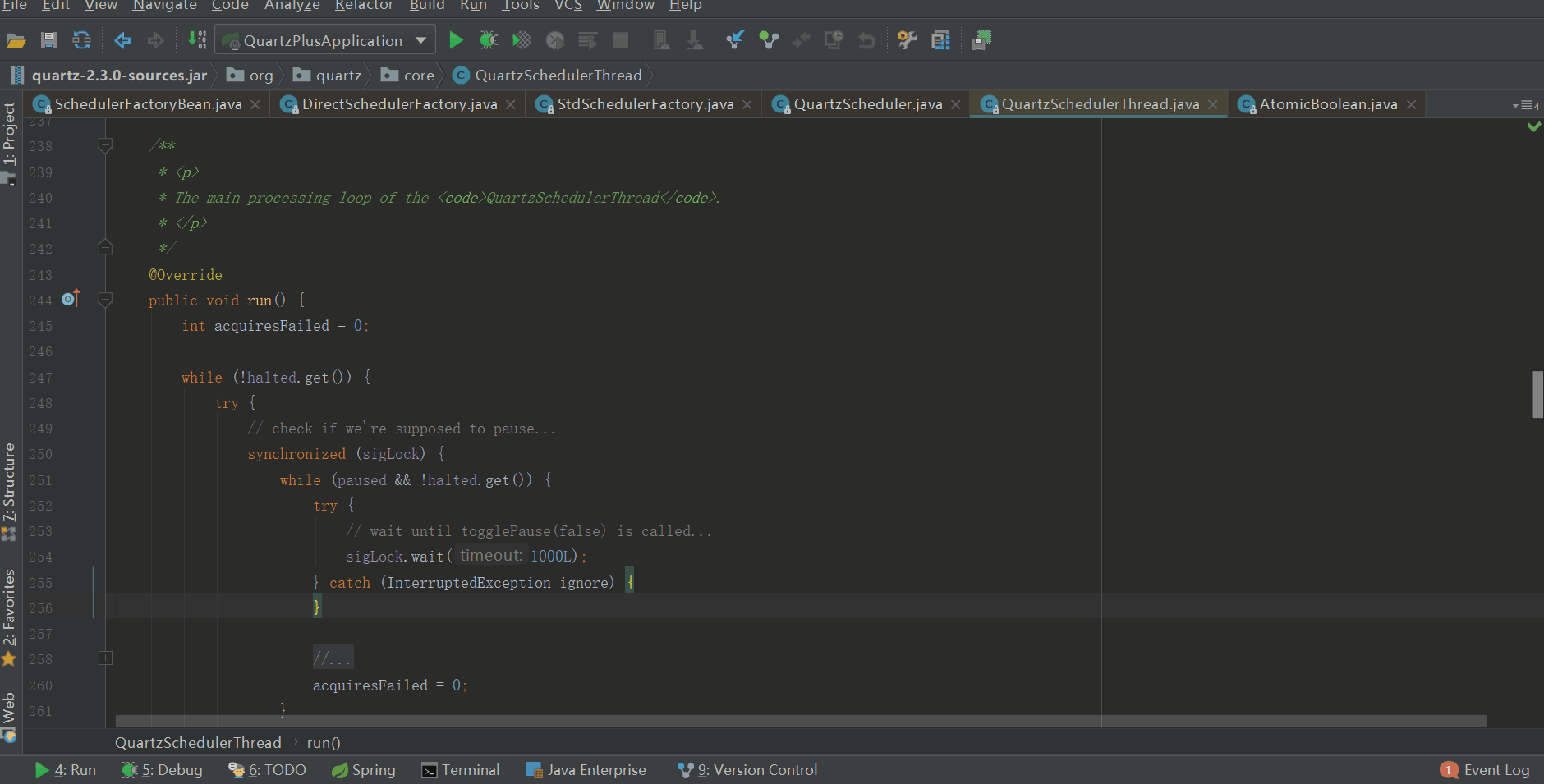
Task: Show hidden tabs list dropdown
Action: (x=1526, y=105)
